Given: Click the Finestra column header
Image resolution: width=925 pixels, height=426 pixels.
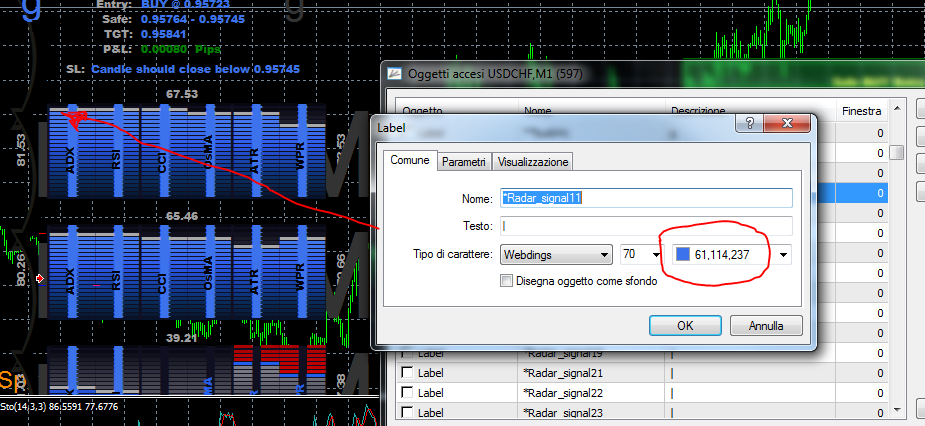Looking at the screenshot, I should coord(861,111).
